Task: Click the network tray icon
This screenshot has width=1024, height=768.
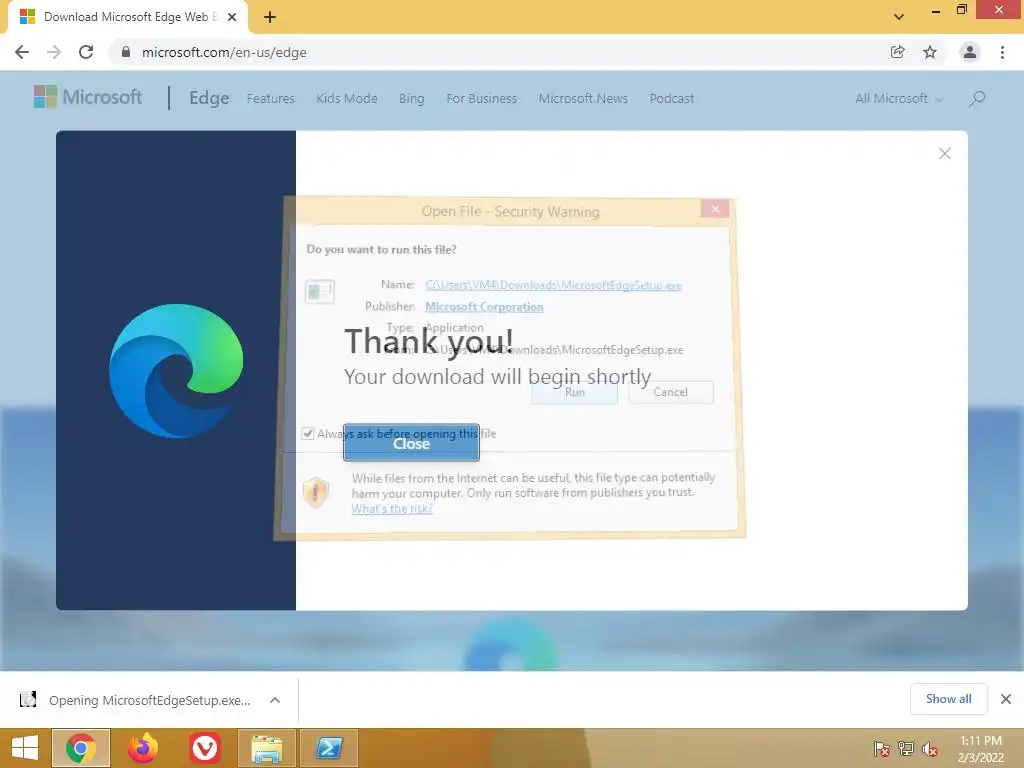Action: pyautogui.click(x=906, y=748)
